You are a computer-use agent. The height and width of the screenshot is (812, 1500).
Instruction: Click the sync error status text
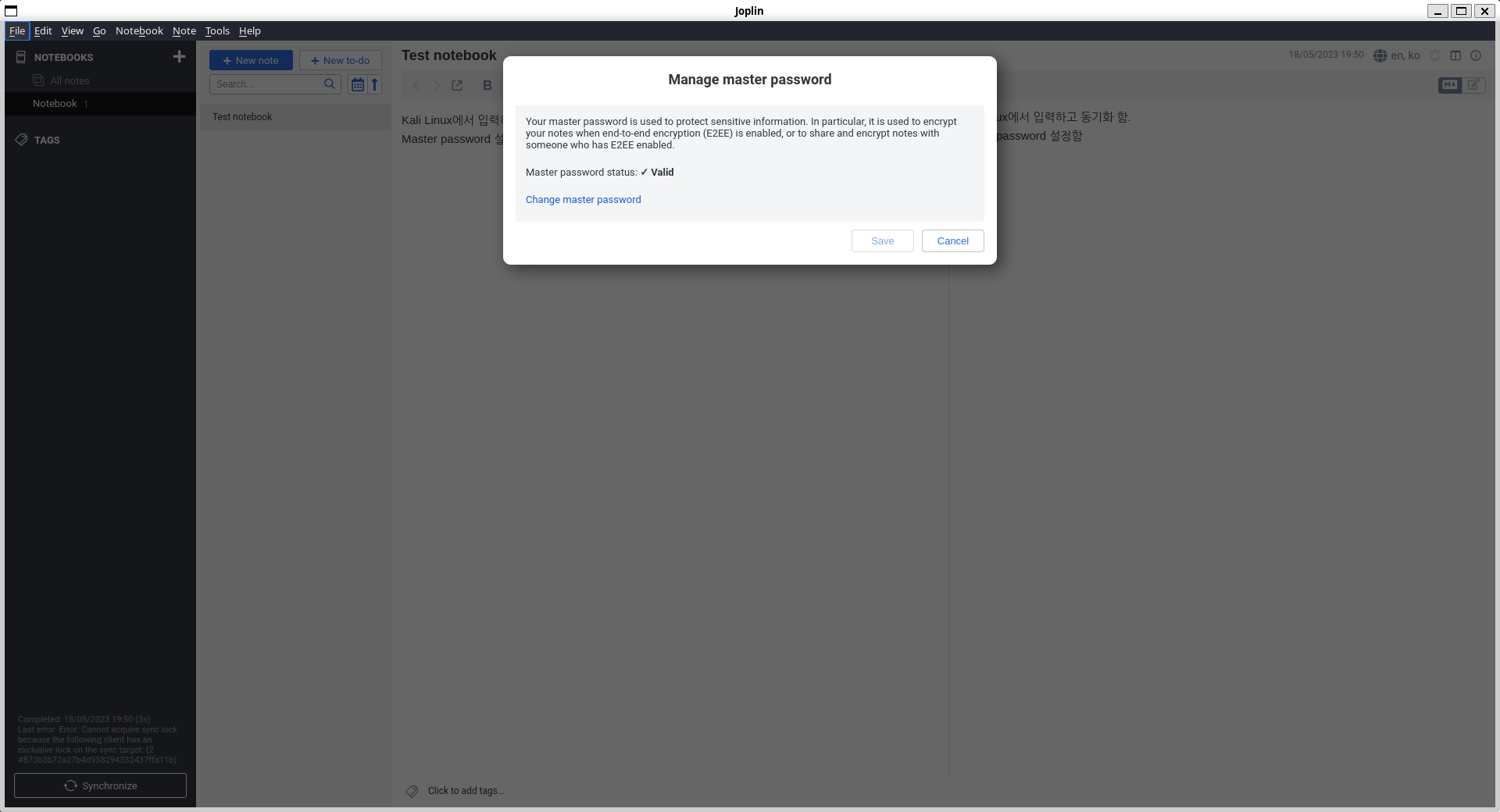[98, 739]
